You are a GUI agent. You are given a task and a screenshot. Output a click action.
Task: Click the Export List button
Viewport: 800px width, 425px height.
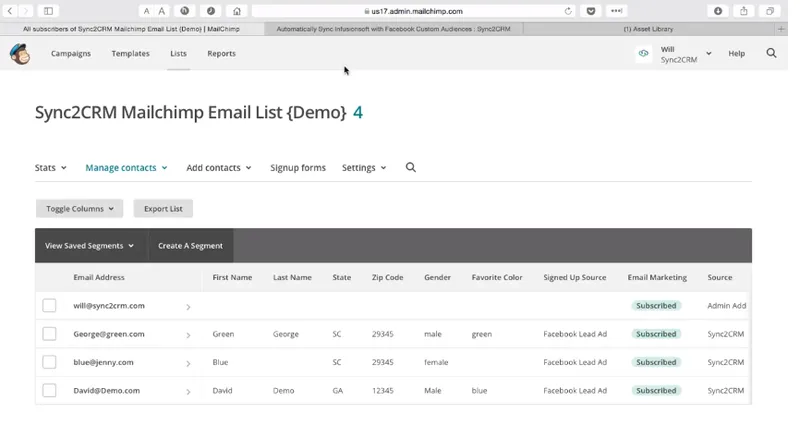(x=163, y=209)
